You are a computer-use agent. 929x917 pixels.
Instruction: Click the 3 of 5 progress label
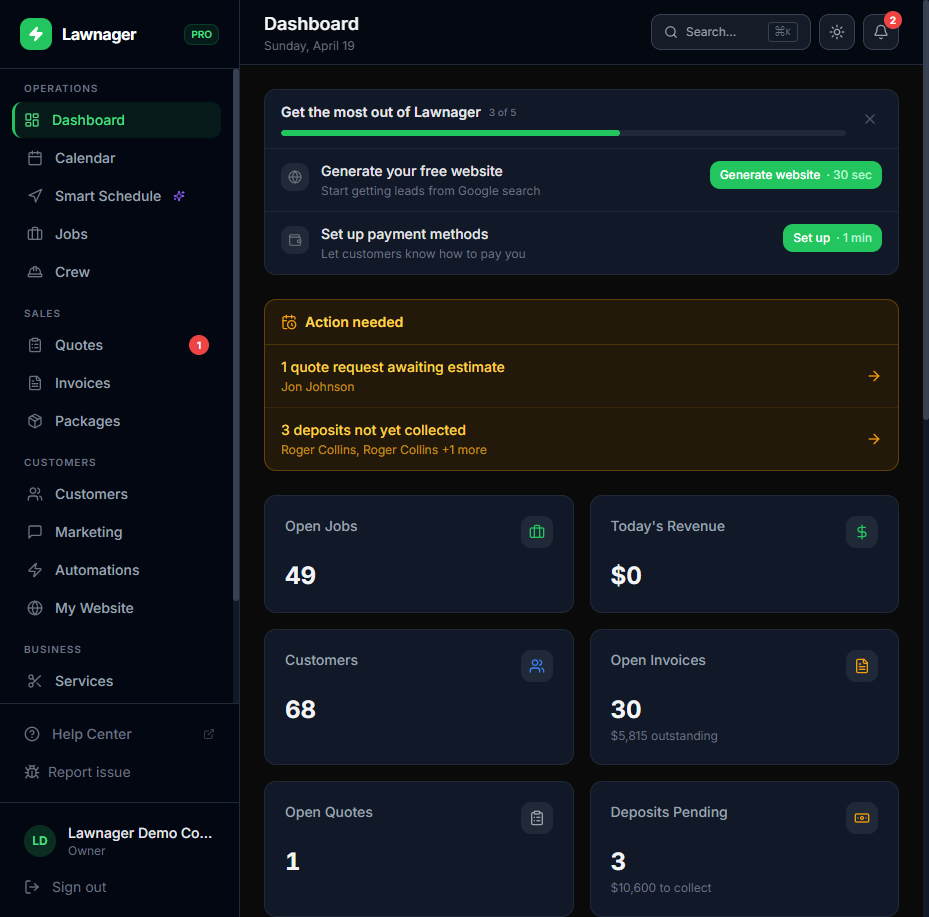(502, 113)
